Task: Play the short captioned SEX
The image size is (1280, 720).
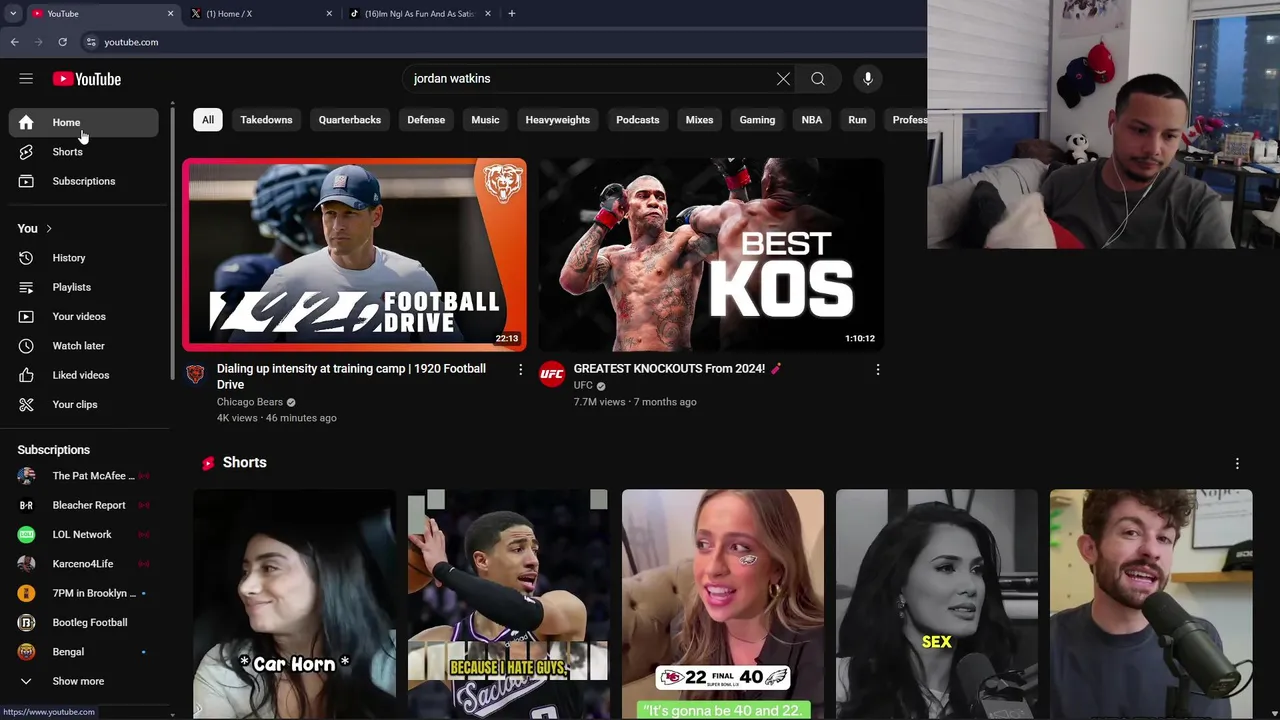Action: 937,604
